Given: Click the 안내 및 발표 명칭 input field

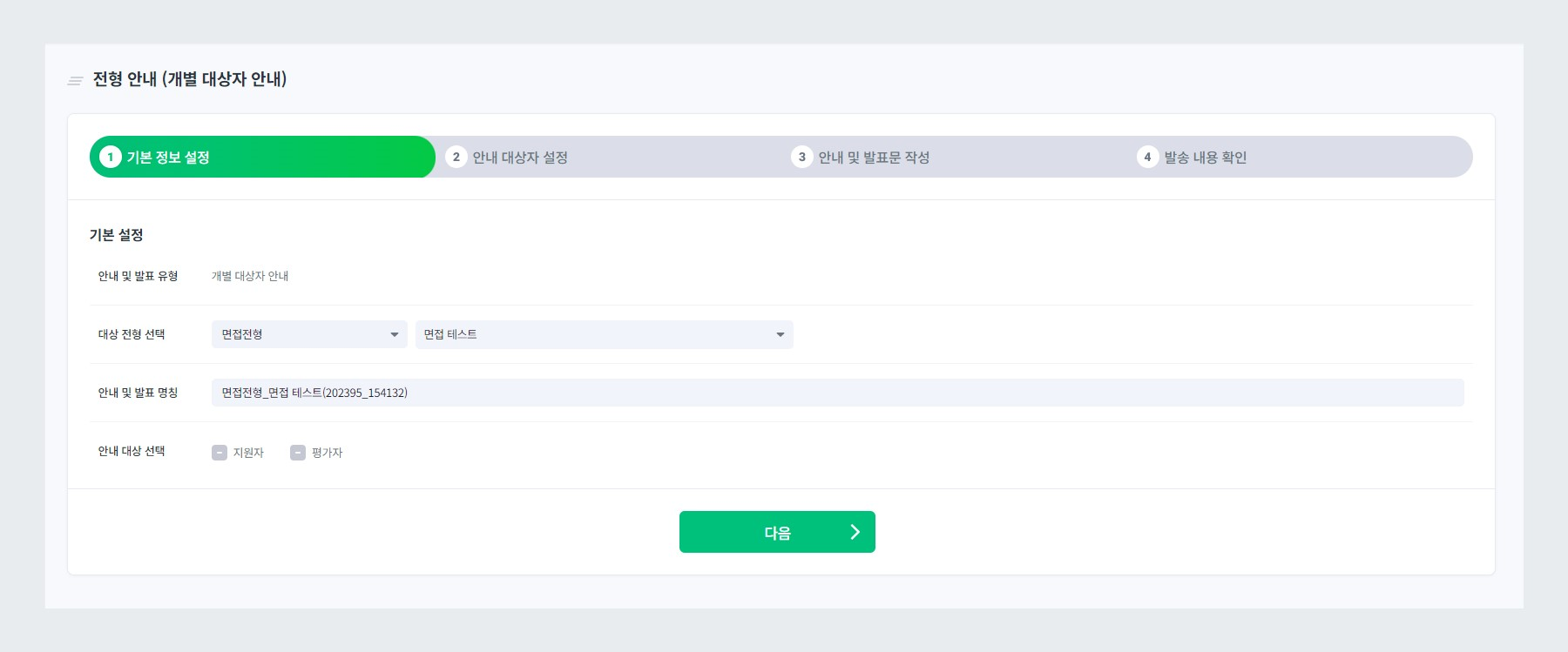Looking at the screenshot, I should [838, 393].
